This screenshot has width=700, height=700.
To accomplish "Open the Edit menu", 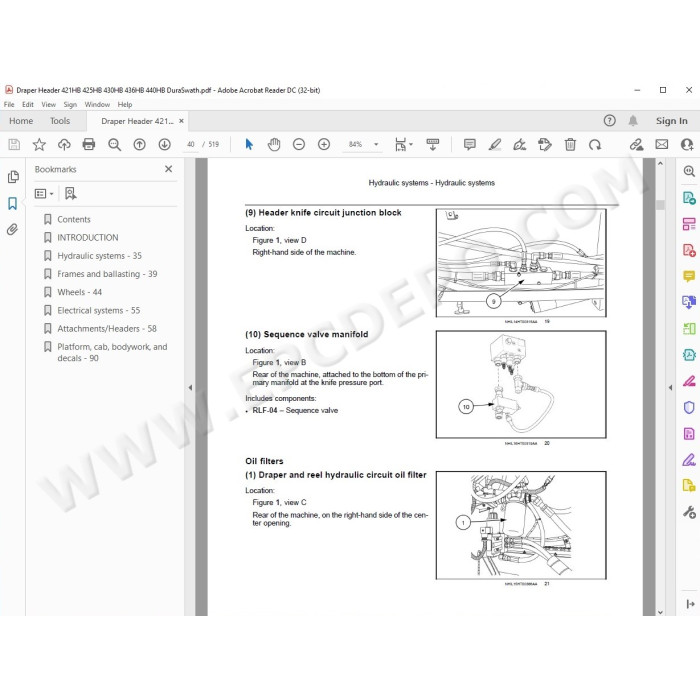I will pos(28,104).
